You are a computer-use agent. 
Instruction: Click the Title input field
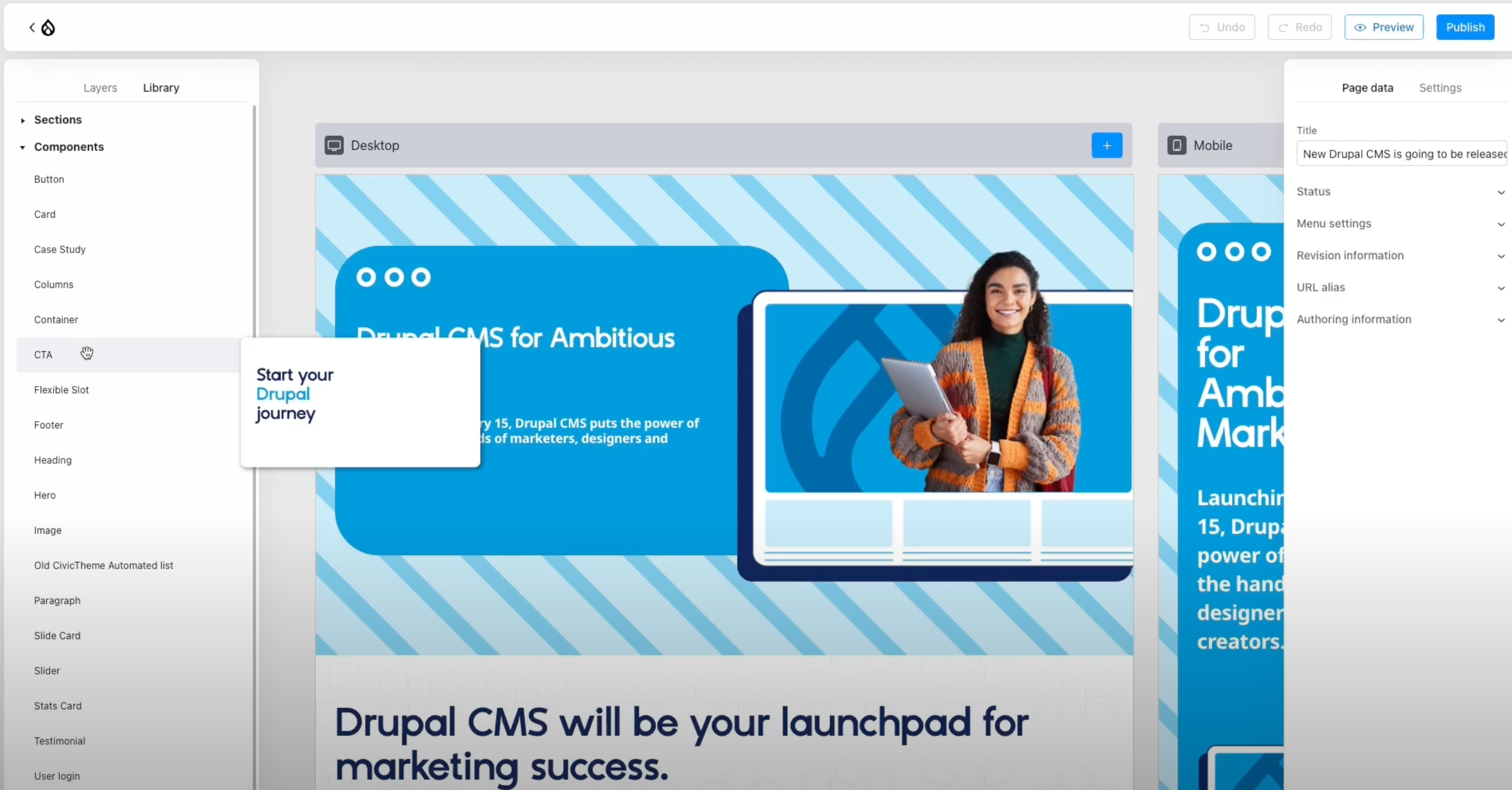[1400, 154]
